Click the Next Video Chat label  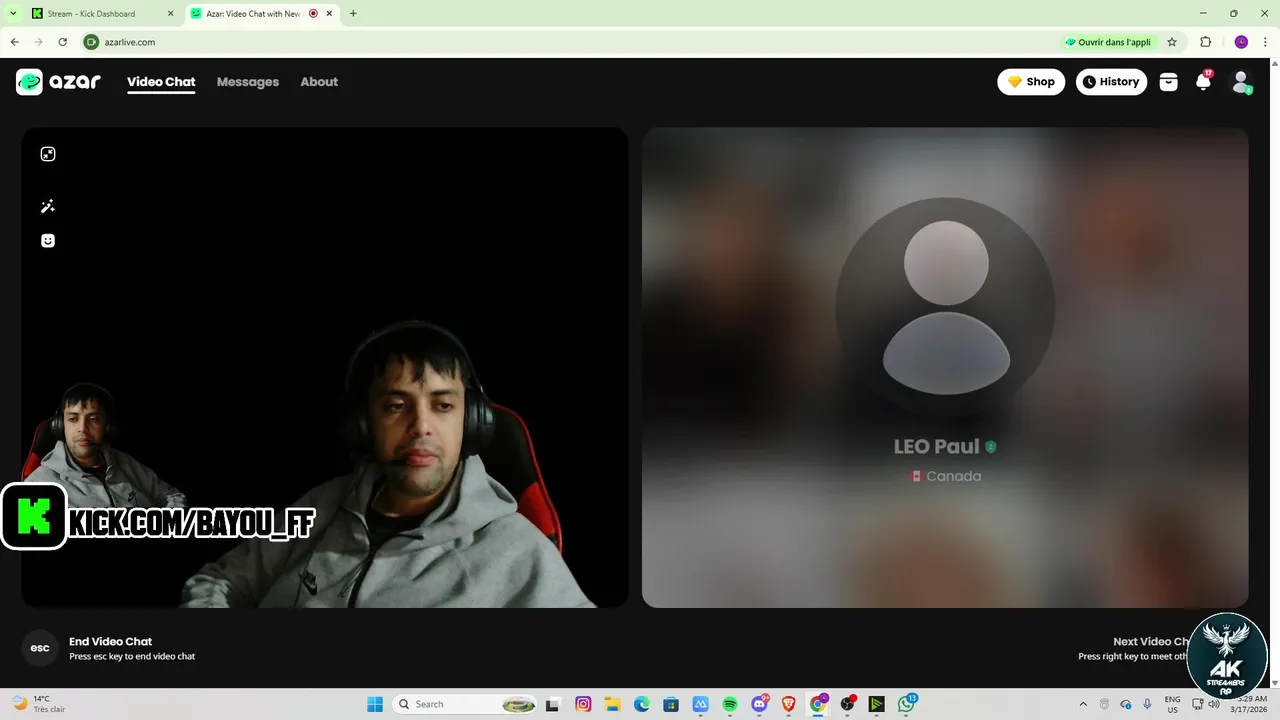click(x=1151, y=642)
